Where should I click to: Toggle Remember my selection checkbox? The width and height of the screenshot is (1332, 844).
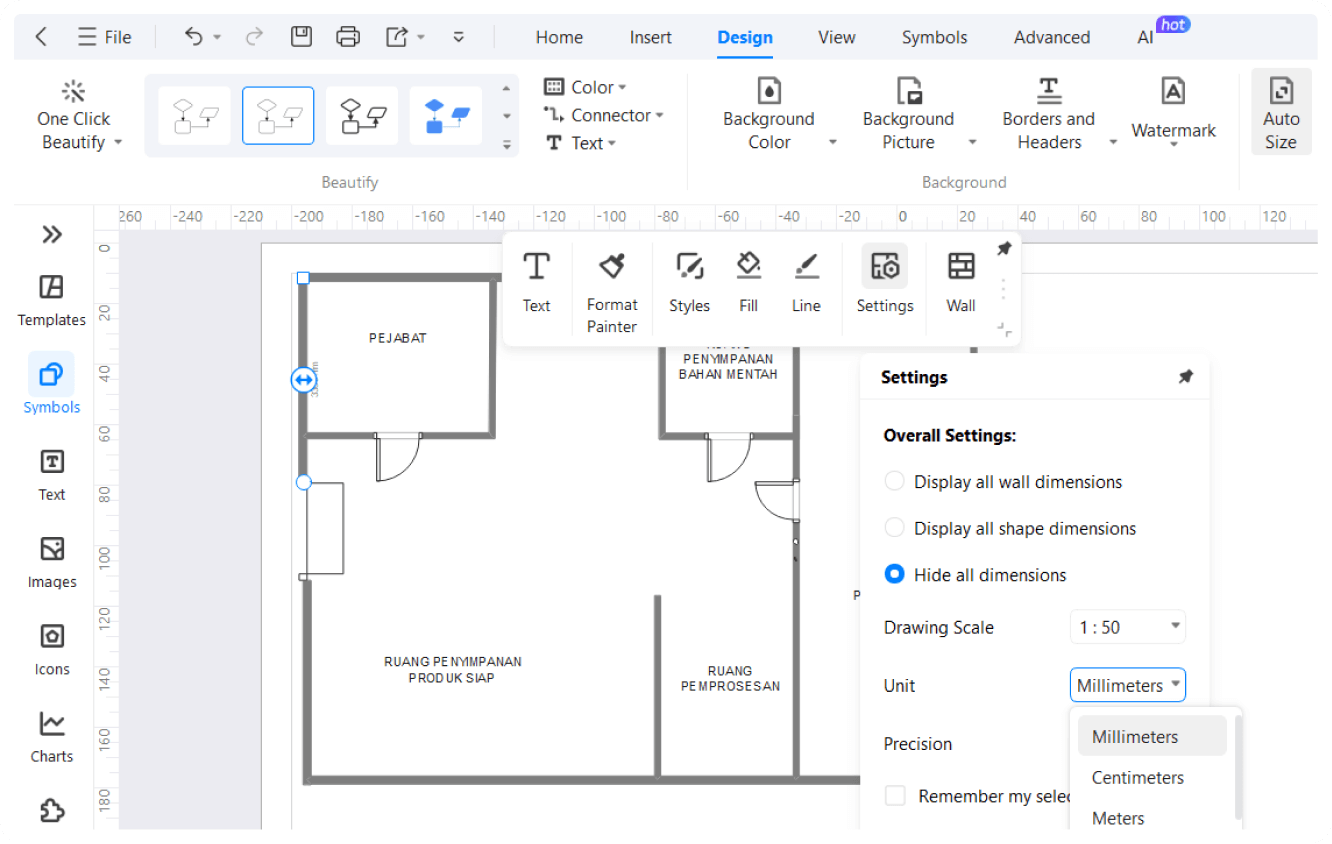coord(896,796)
